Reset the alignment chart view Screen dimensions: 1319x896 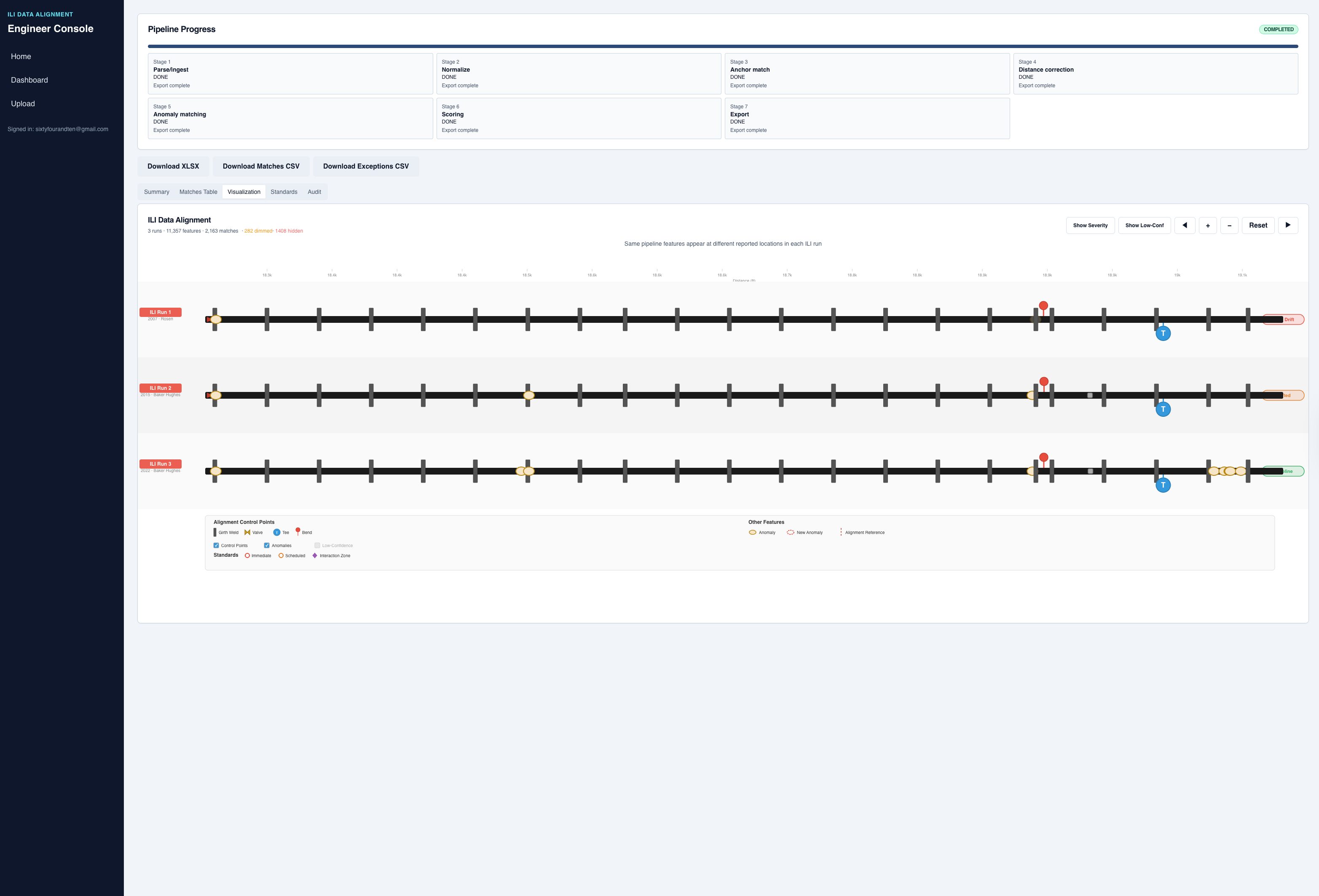(1258, 225)
